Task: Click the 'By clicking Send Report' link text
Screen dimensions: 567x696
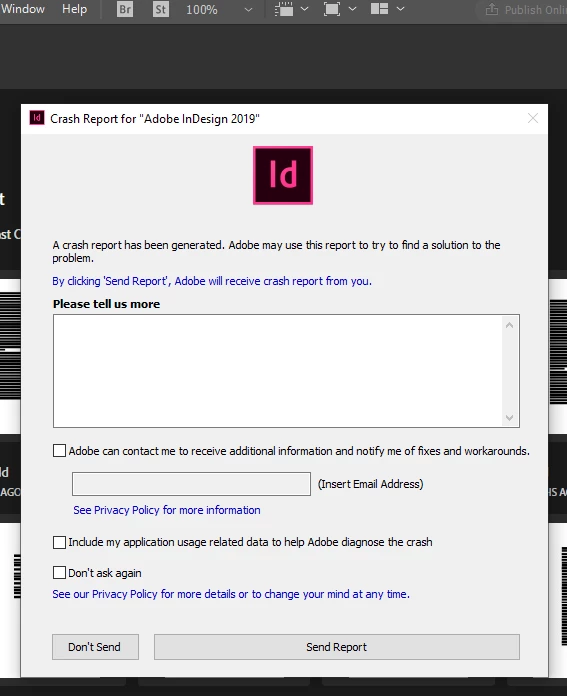Action: pyautogui.click(x=212, y=281)
